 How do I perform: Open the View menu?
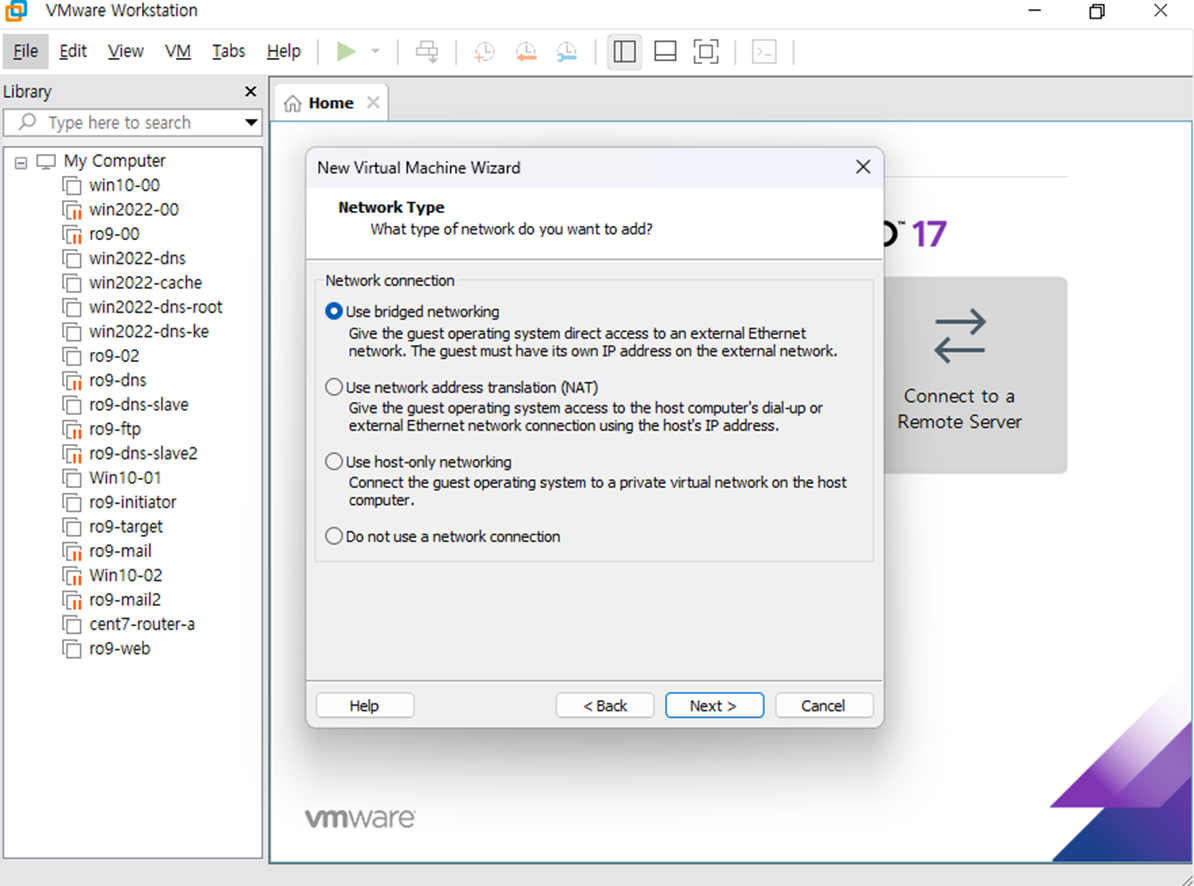pos(126,51)
